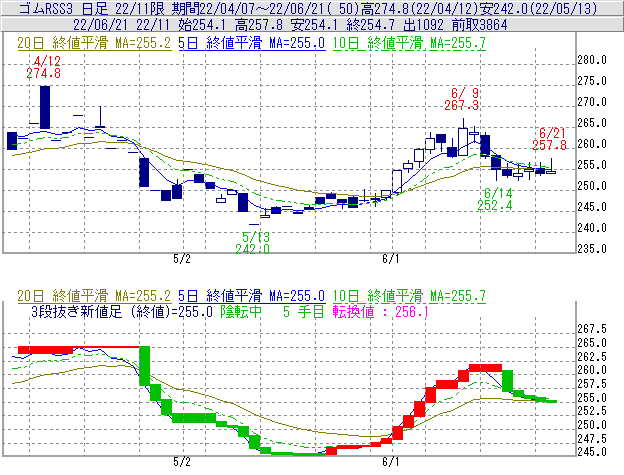Click the 6/14 252.4 low label

click(495, 199)
